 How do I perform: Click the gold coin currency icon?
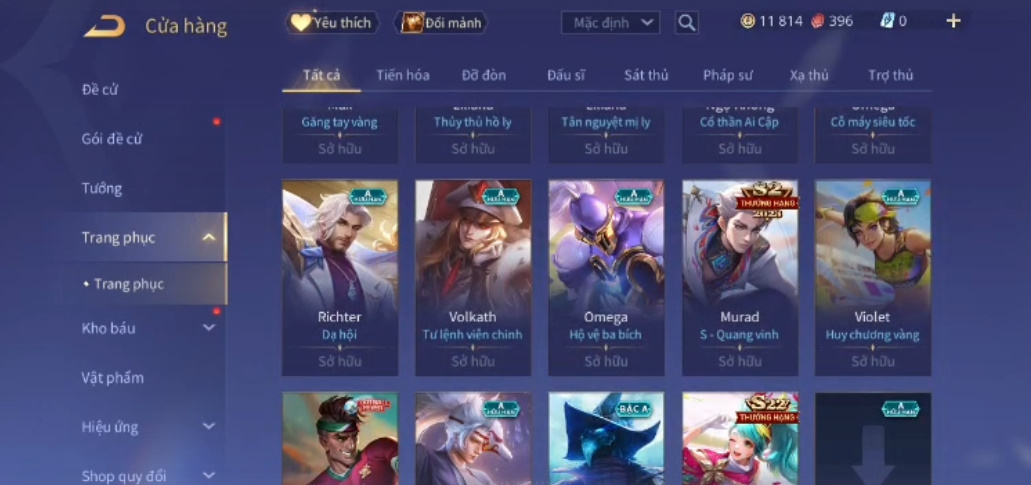pos(748,21)
